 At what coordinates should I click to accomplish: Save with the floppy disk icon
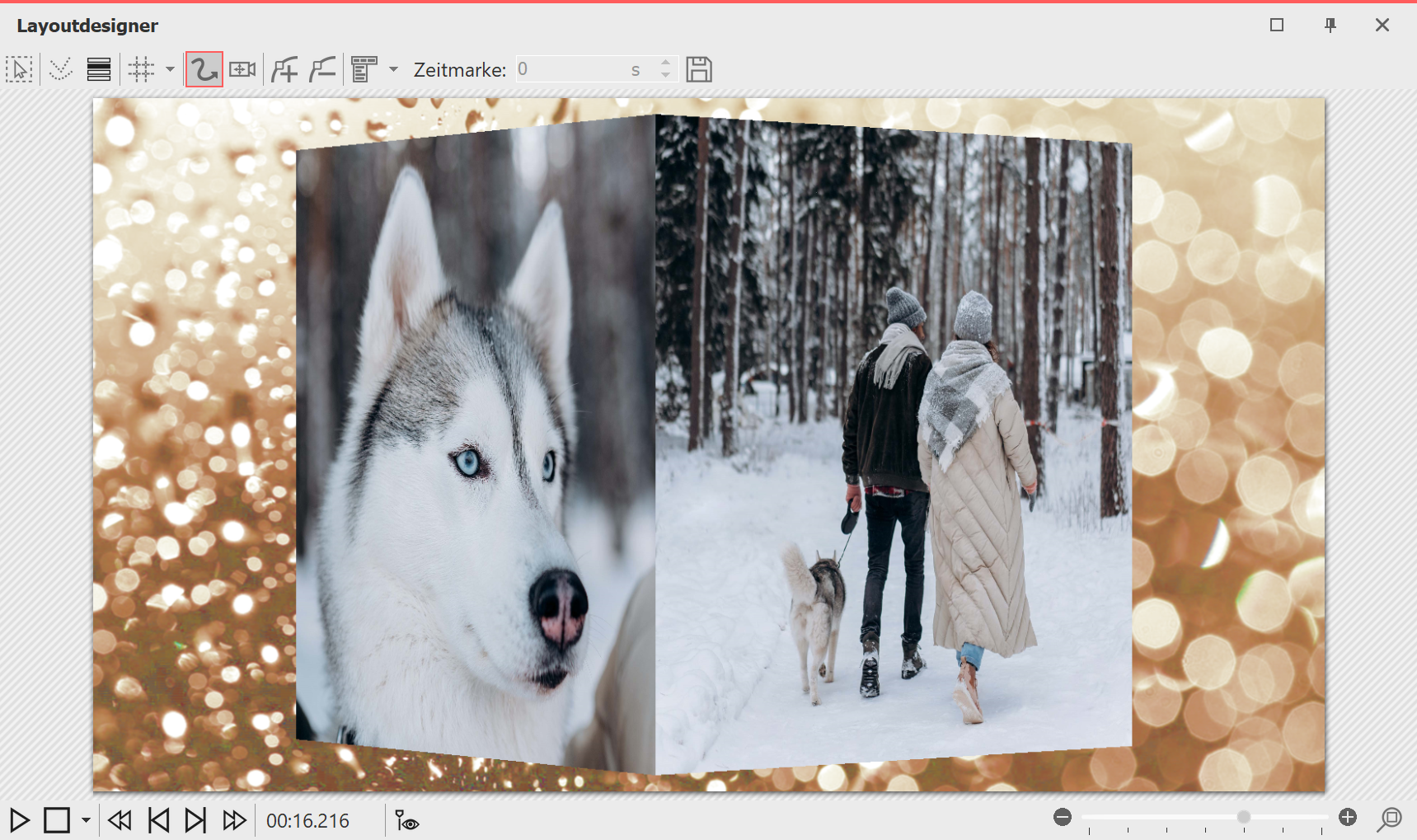[698, 69]
